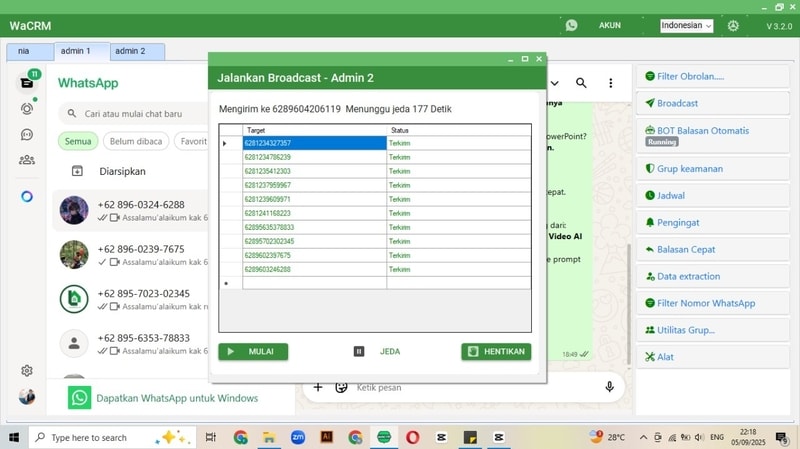Open chat +62 896-0239-7675
The image size is (800, 449).
click(130, 255)
